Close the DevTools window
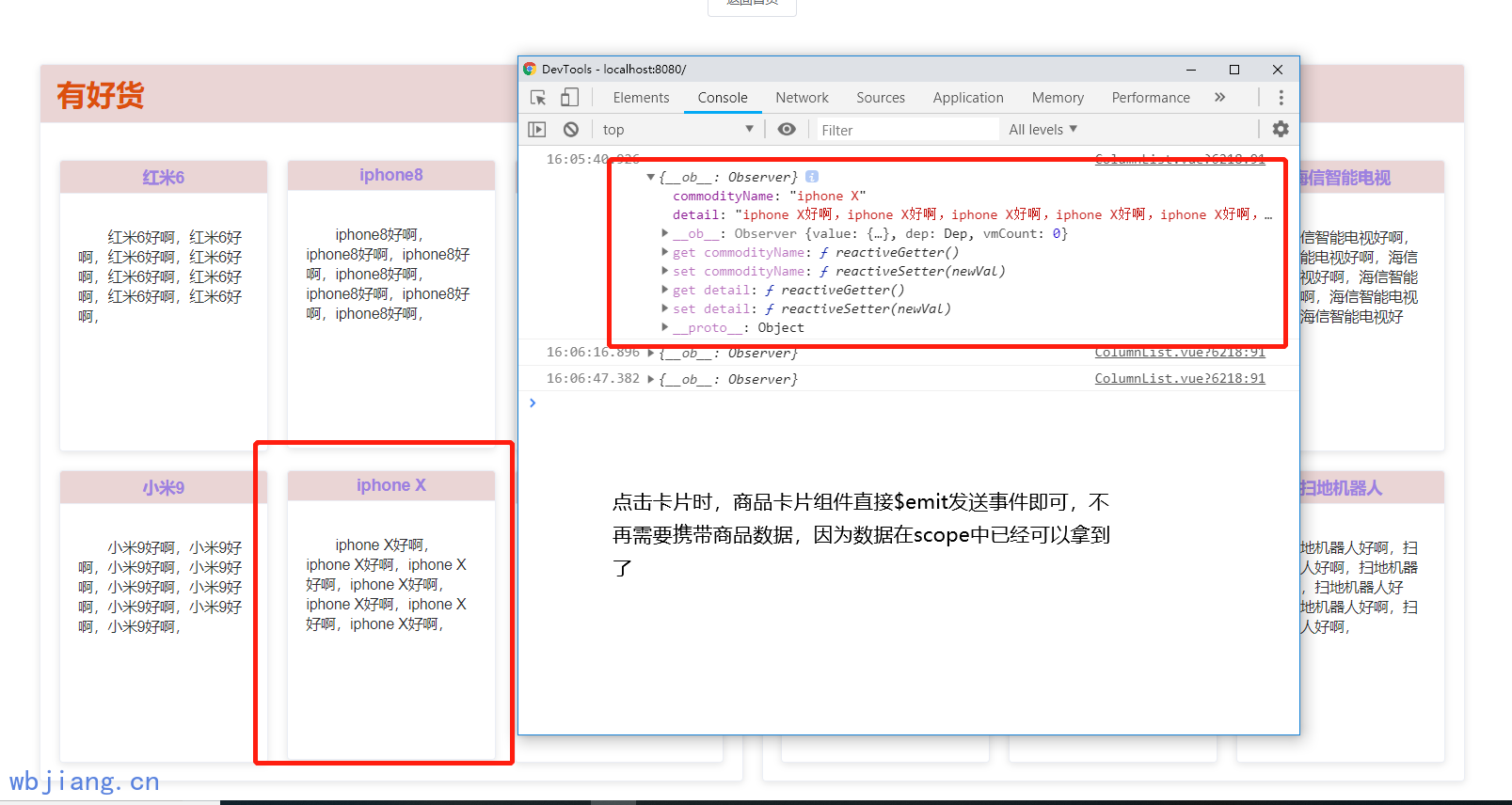1512x805 pixels. click(1278, 70)
